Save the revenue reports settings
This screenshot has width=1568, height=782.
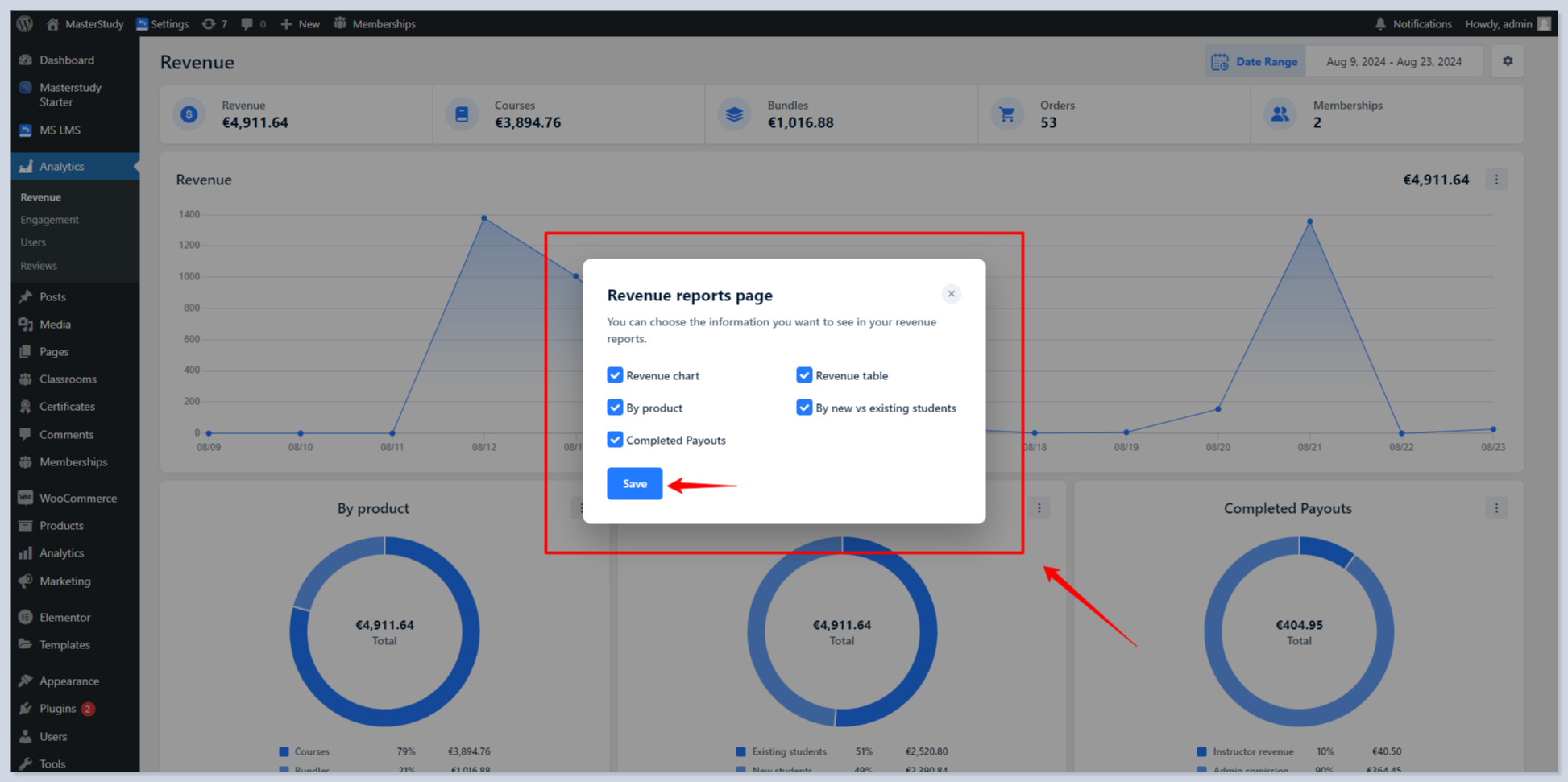pos(634,484)
